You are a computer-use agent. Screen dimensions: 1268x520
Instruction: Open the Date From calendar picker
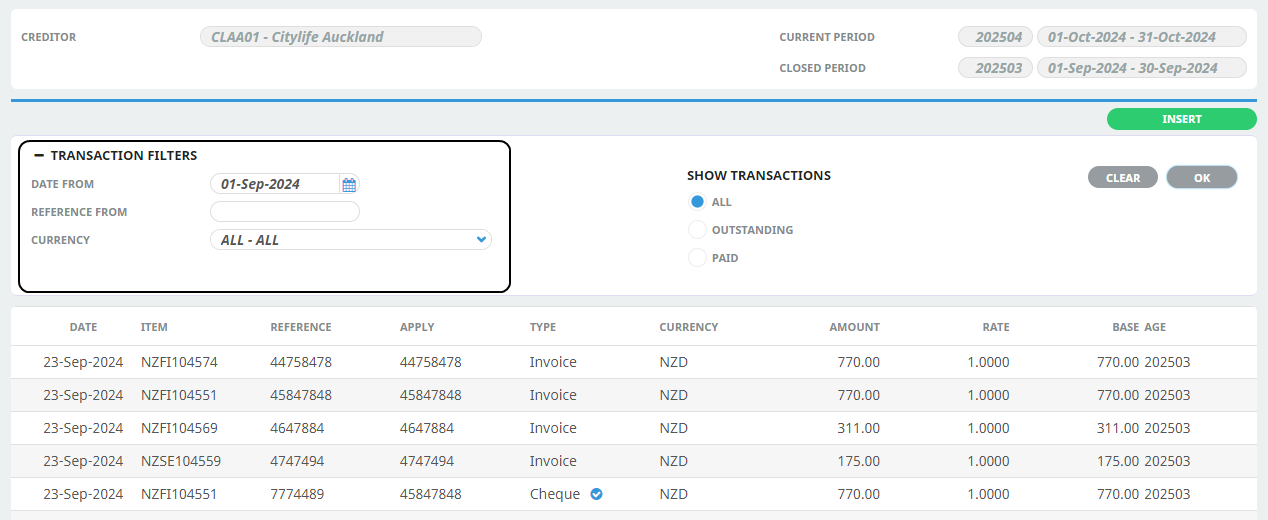[349, 184]
